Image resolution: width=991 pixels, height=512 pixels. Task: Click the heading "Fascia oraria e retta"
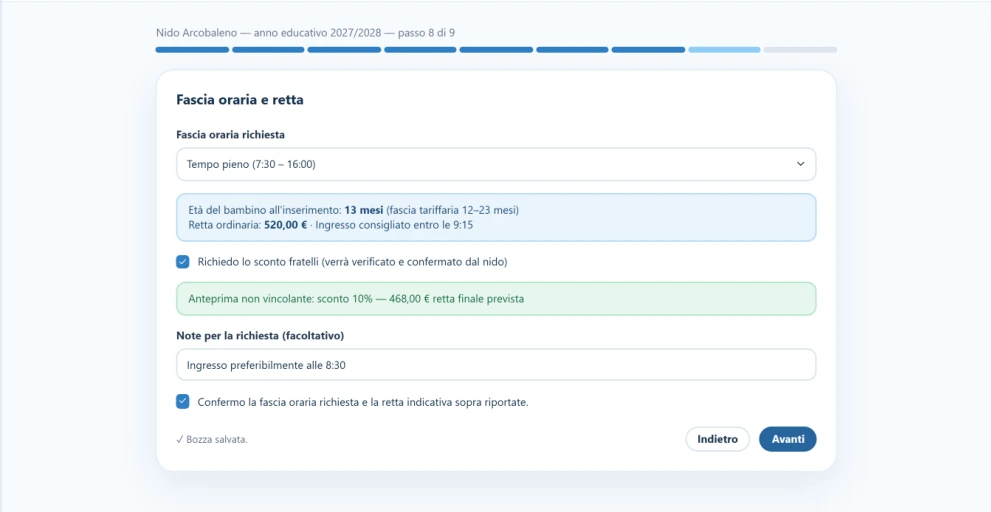coord(240,100)
